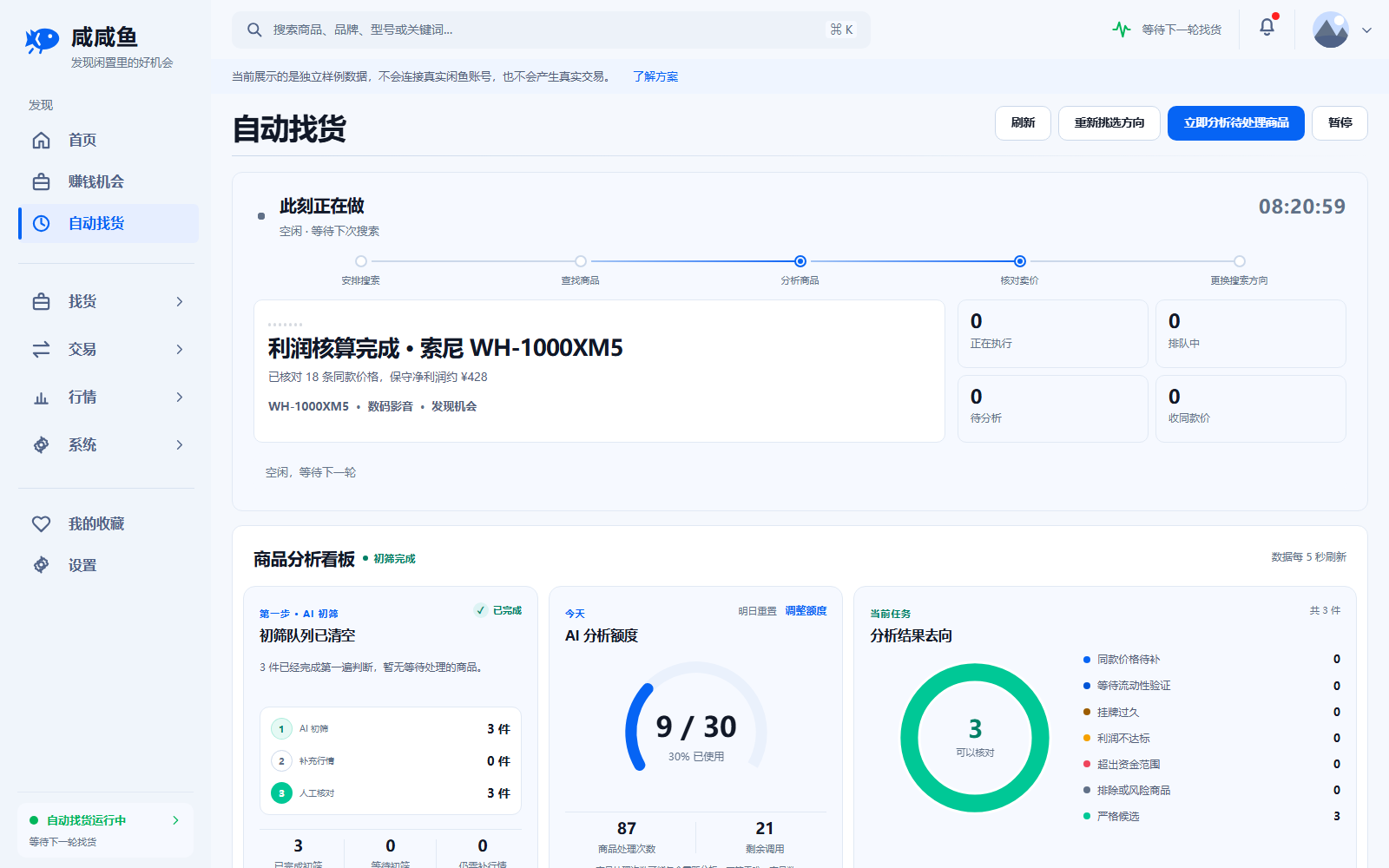
Task: Click the 暂停 button
Action: click(1340, 123)
